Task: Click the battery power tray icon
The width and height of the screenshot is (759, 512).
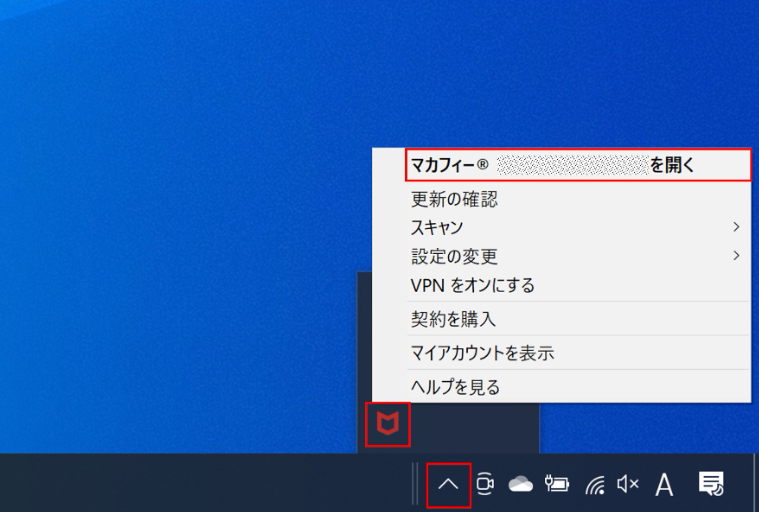Action: [557, 484]
